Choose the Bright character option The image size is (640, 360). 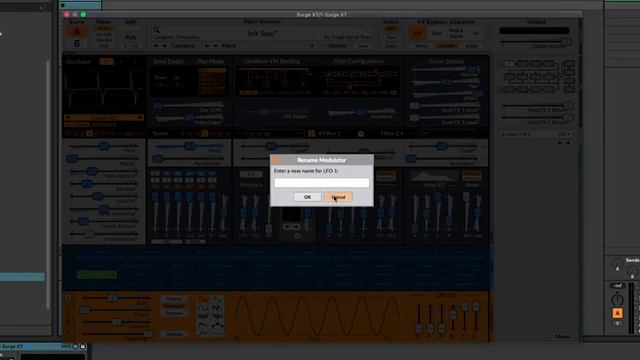coord(471,46)
